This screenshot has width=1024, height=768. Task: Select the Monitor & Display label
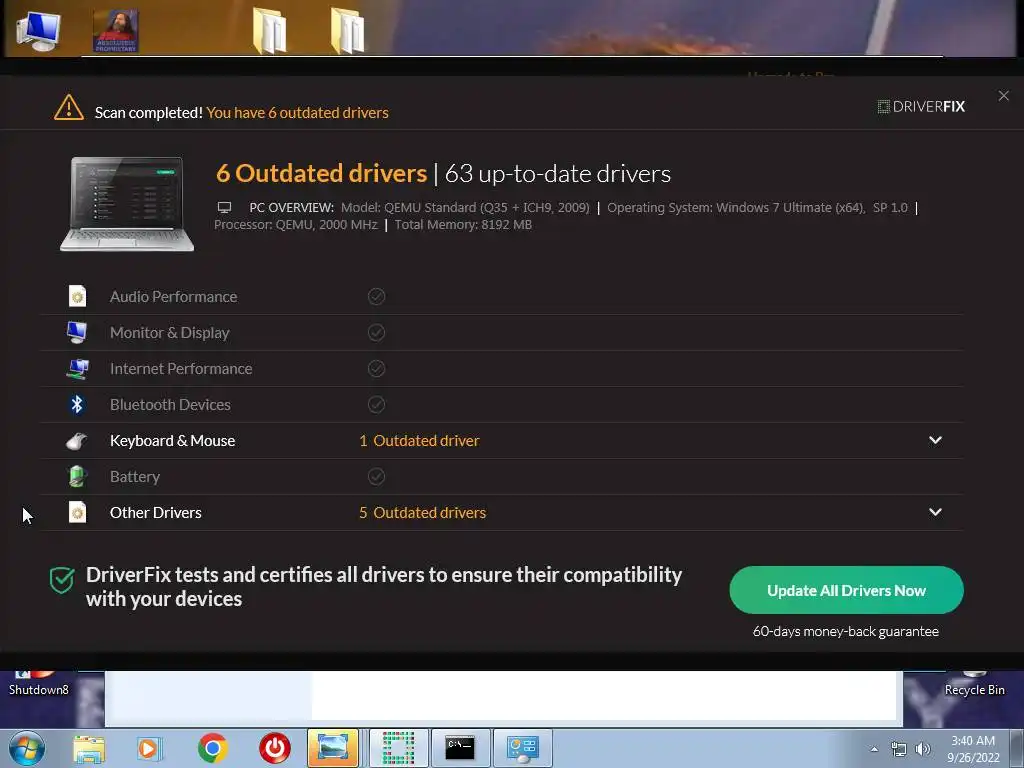pyautogui.click(x=170, y=332)
